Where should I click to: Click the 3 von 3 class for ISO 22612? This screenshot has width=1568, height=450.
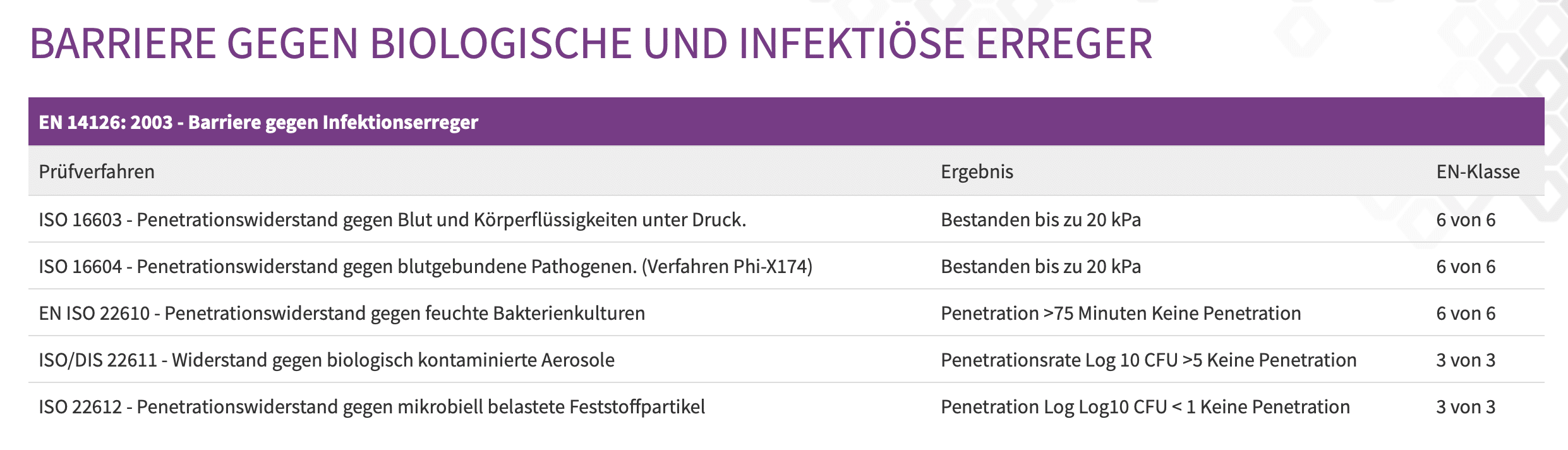pos(1466,407)
